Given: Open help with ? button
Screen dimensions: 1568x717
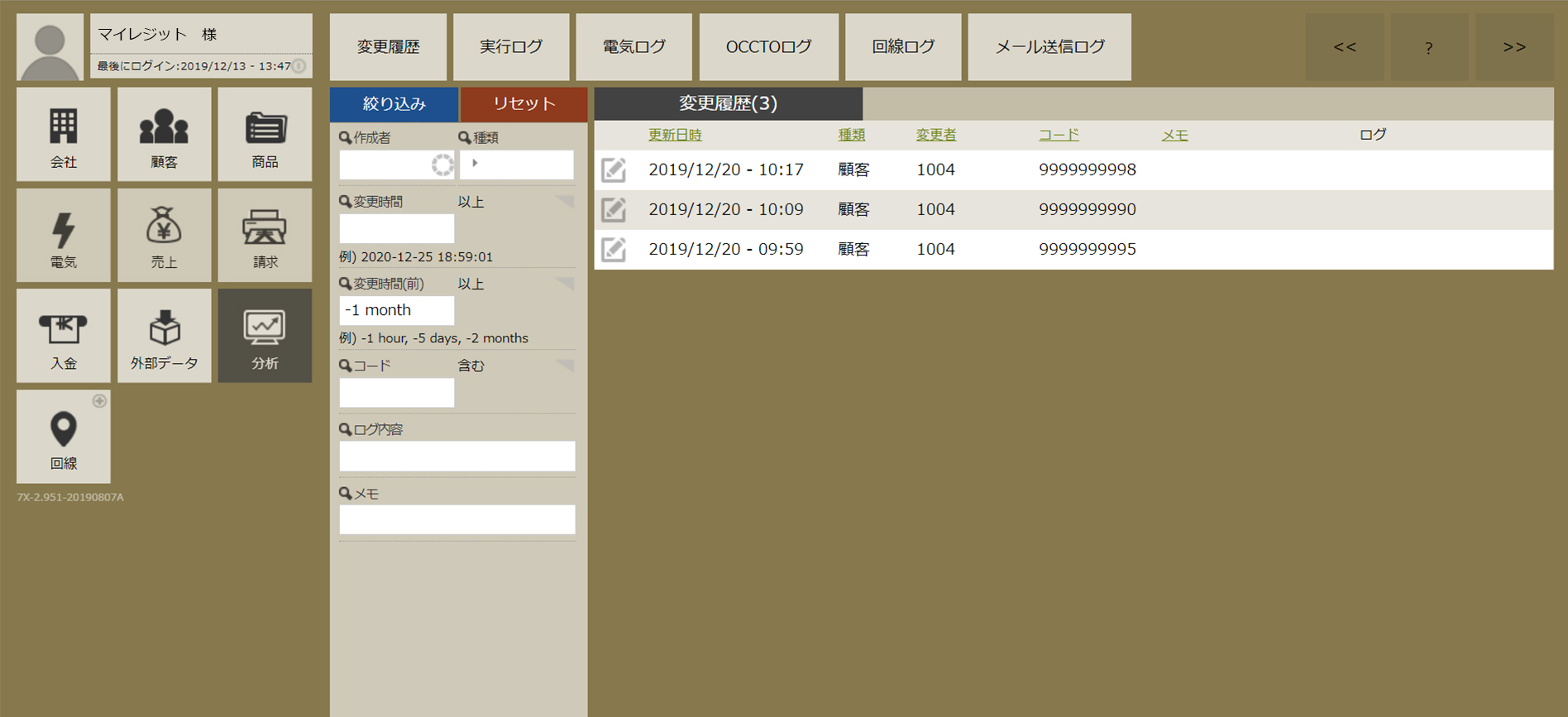Looking at the screenshot, I should click(1429, 47).
